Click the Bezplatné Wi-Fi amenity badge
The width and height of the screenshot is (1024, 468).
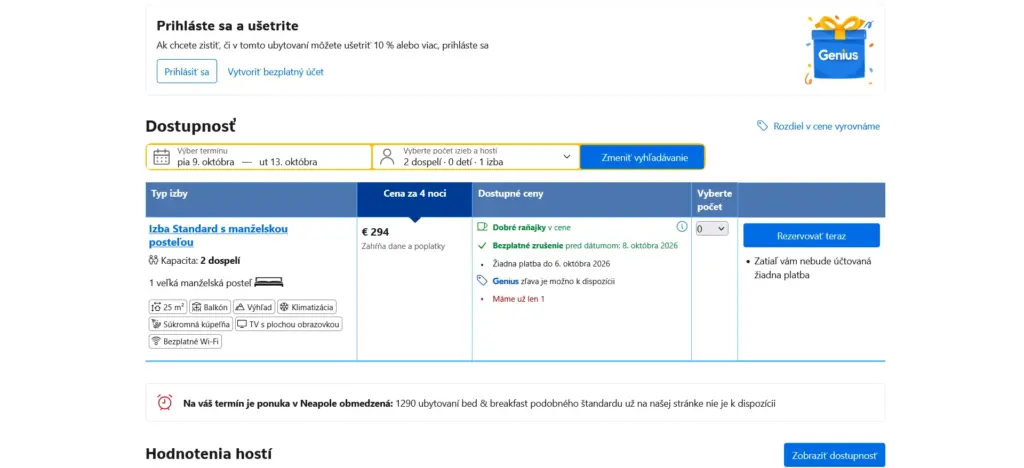click(x=185, y=341)
